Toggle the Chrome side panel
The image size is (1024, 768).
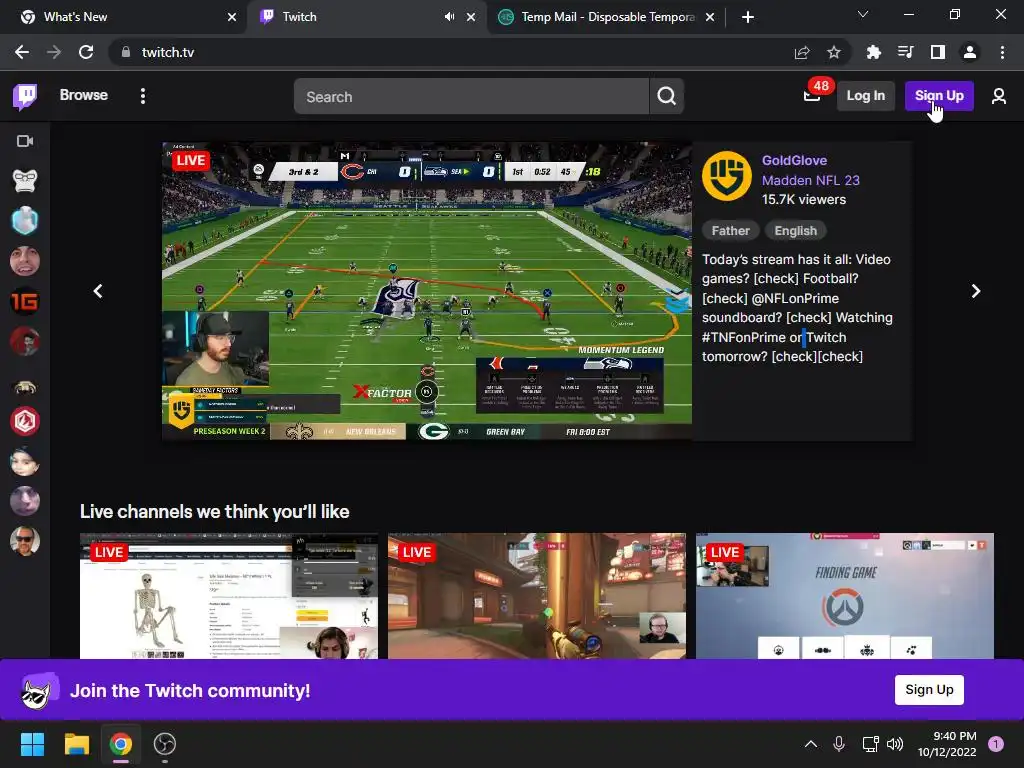point(938,52)
